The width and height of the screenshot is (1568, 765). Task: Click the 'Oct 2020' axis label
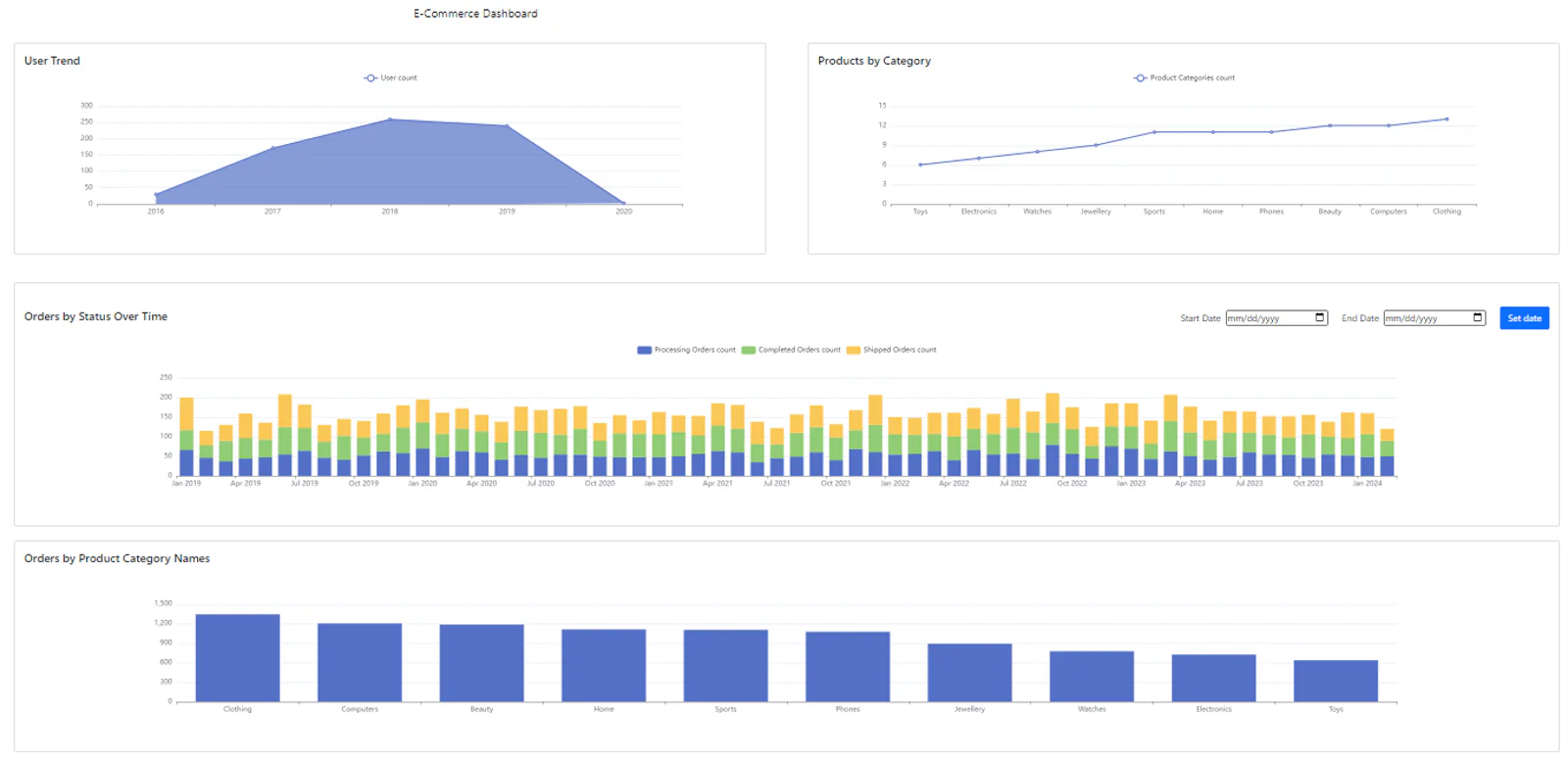coord(600,483)
